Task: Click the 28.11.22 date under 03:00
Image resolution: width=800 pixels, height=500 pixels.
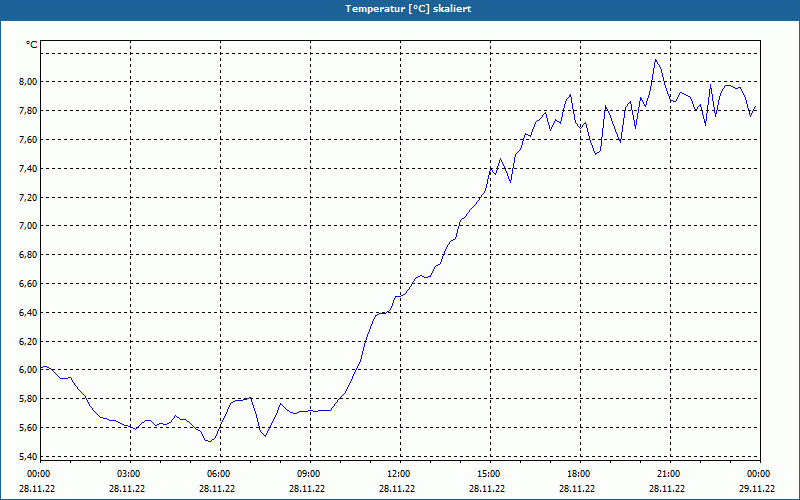Action: tap(127, 488)
